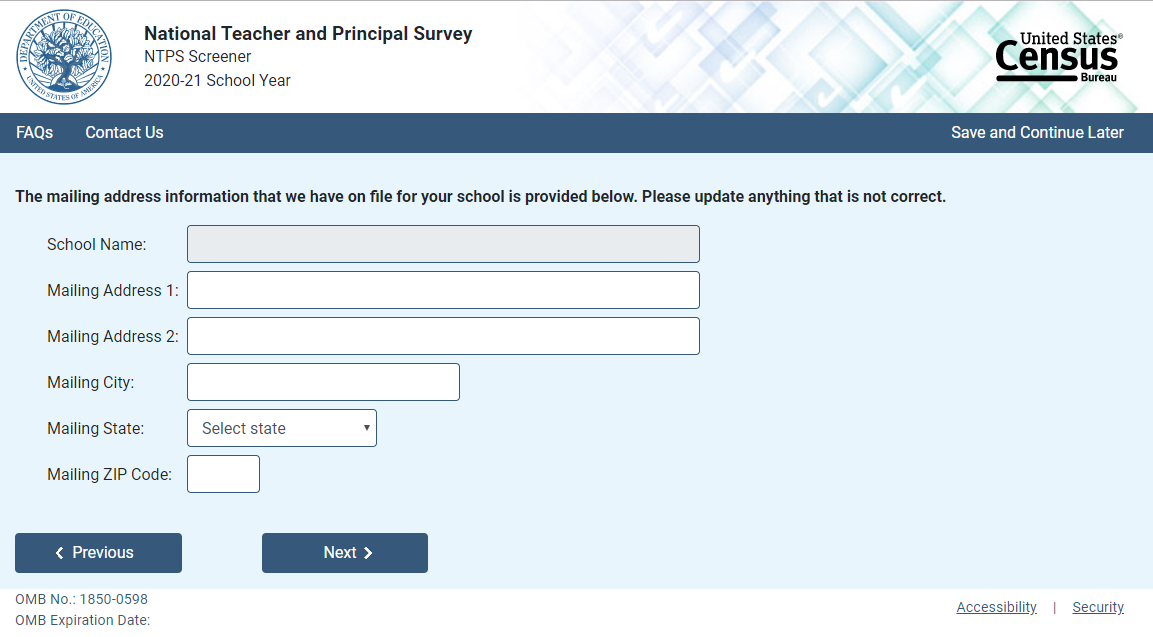Focus the Mailing Address 1 field
Screen dimensions: 1153x637
443,290
